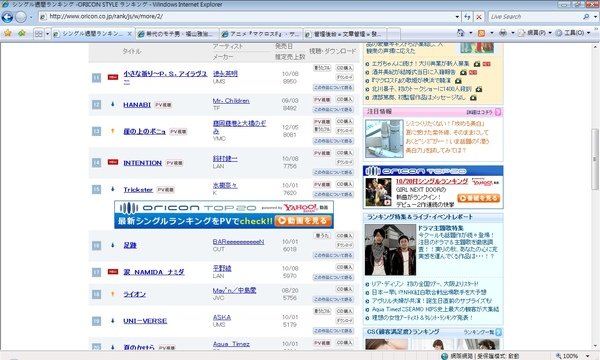This screenshot has height=360, width=600.
Task: Open the Favorites Center star icon
Action: pos(7,33)
